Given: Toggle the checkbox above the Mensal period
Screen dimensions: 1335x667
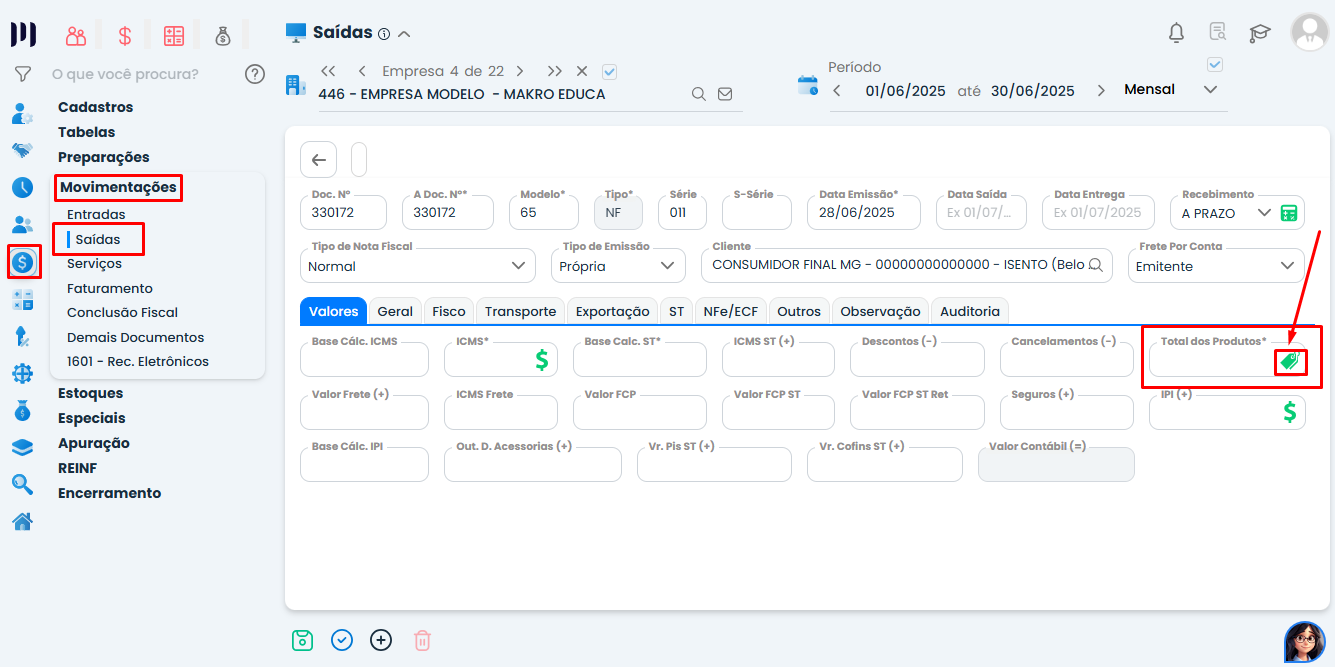Looking at the screenshot, I should point(1215,65).
